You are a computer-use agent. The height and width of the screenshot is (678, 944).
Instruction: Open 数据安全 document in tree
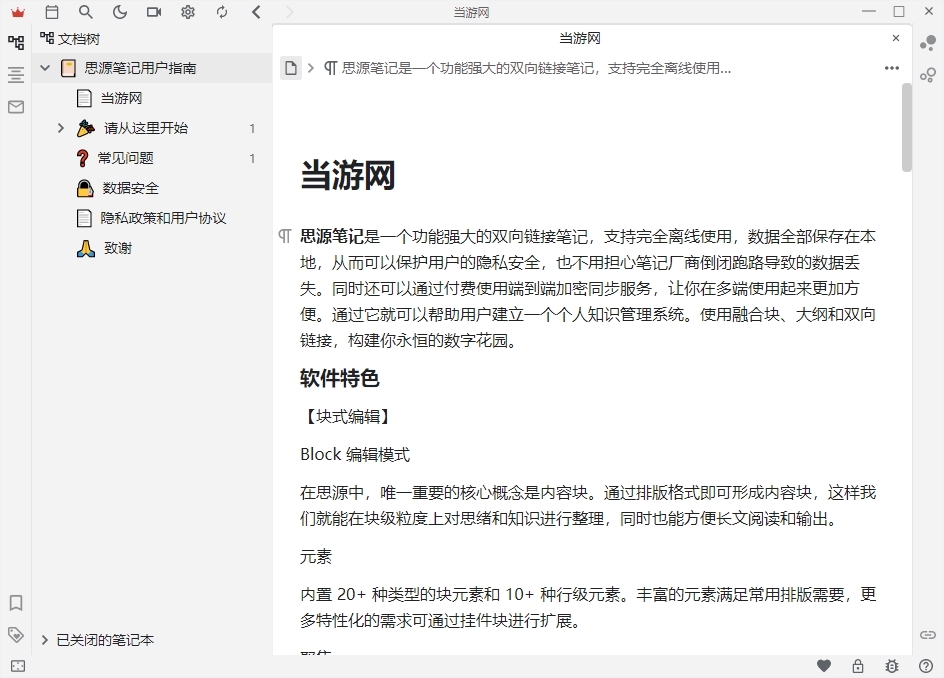pyautogui.click(x=130, y=188)
